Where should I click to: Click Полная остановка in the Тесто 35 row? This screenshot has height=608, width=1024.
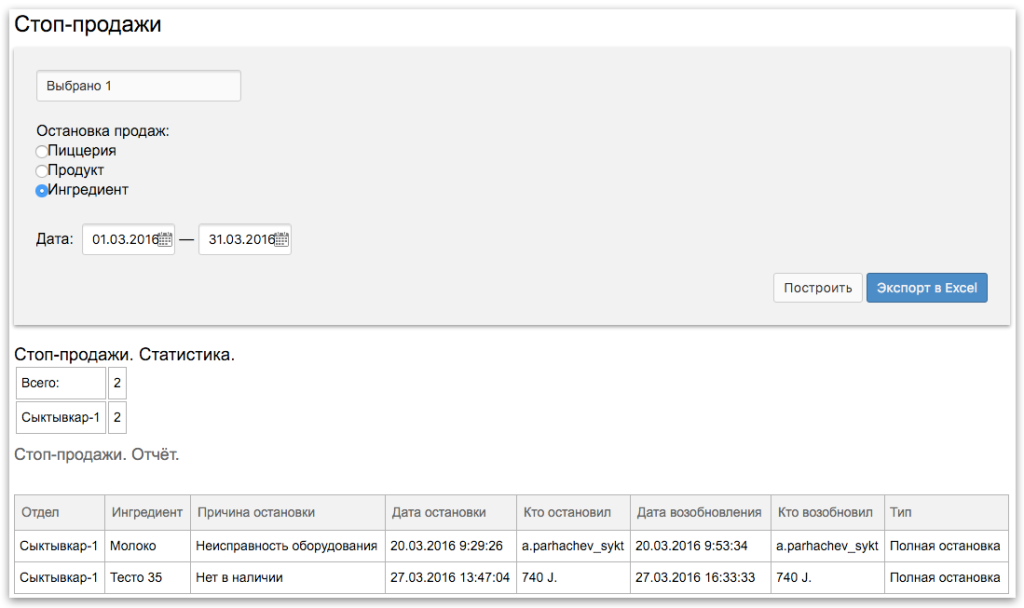[x=946, y=578]
